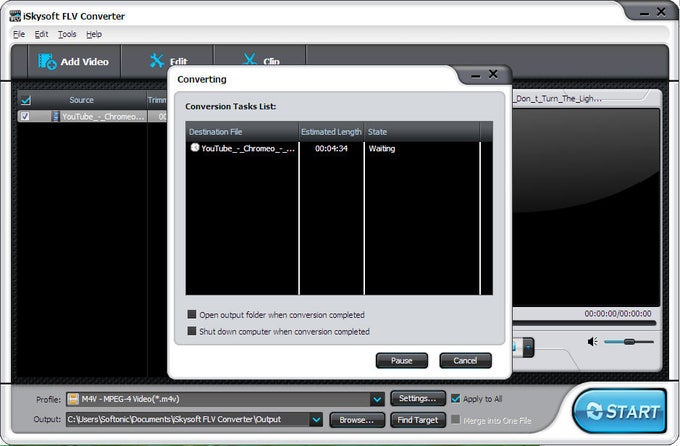This screenshot has width=680, height=446.
Task: Click the Estimated Length column header
Action: point(331,131)
